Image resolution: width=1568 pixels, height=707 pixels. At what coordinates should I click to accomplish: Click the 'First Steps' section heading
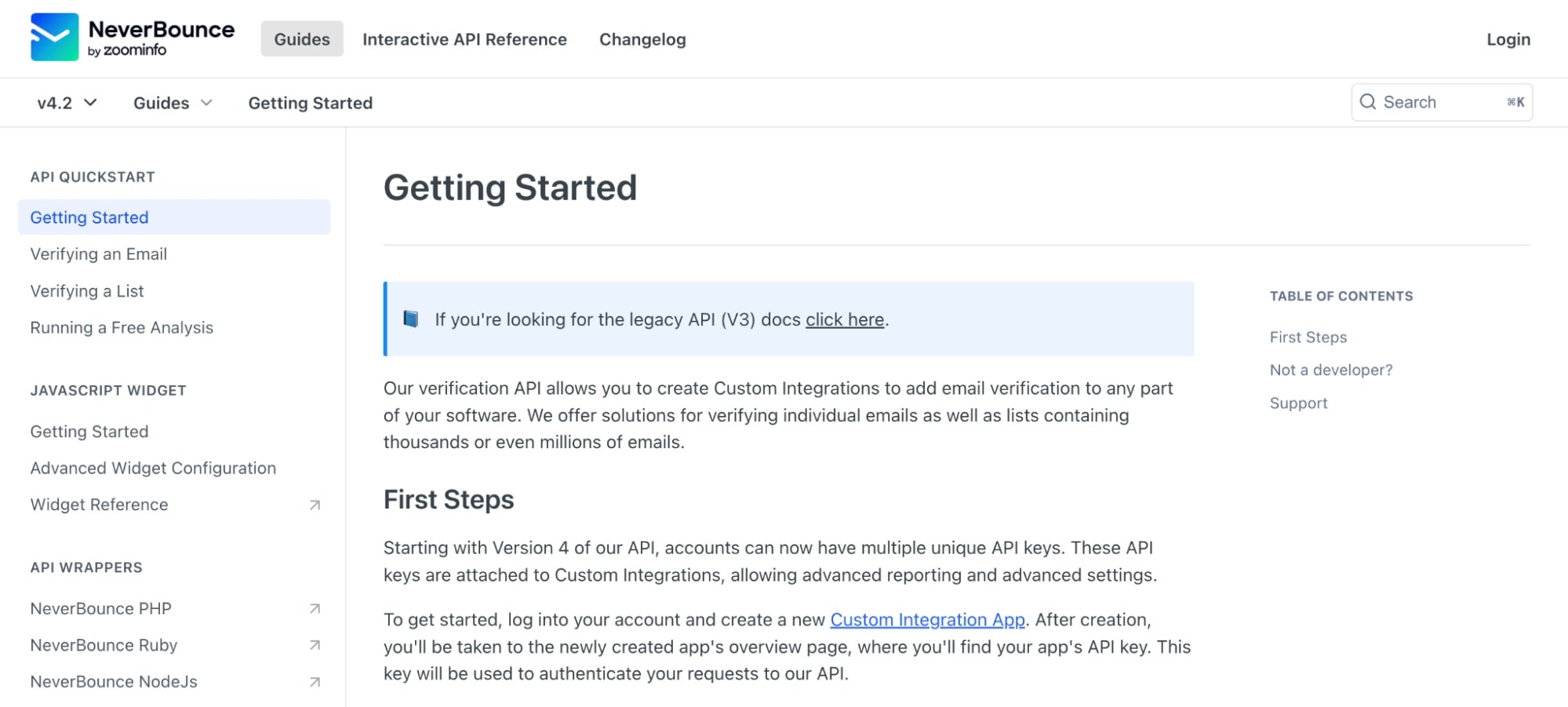click(x=449, y=500)
